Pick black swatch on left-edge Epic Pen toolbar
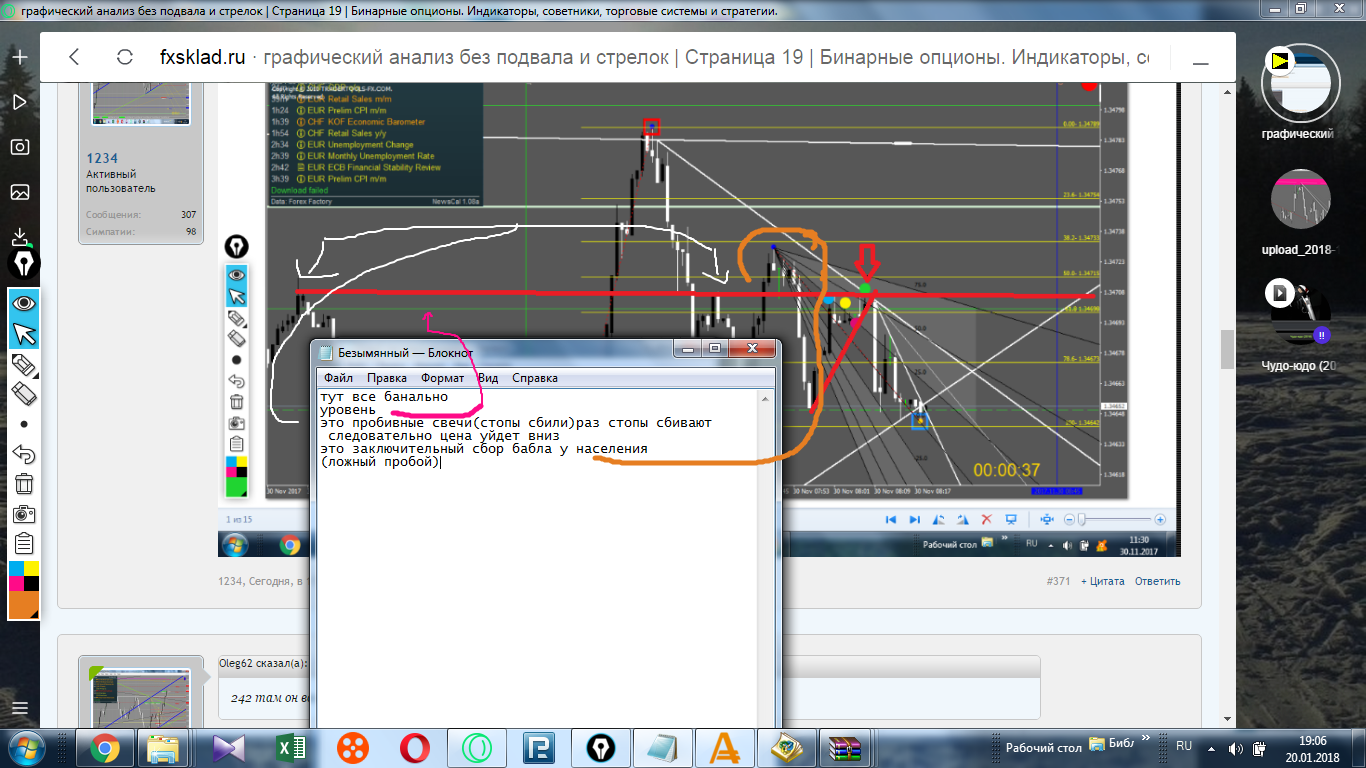Viewport: 1366px width, 768px height. (x=31, y=583)
